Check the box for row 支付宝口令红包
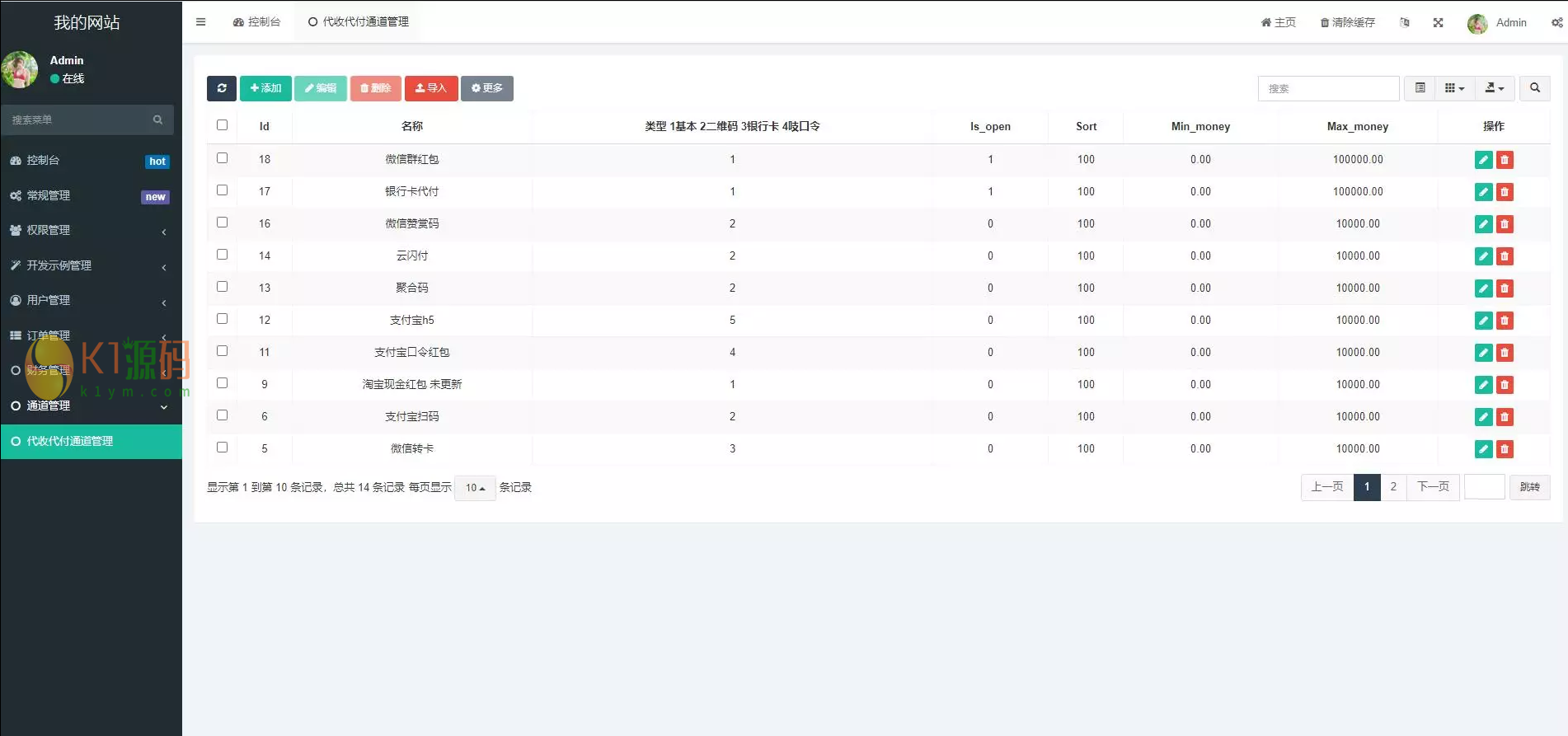 pos(222,351)
